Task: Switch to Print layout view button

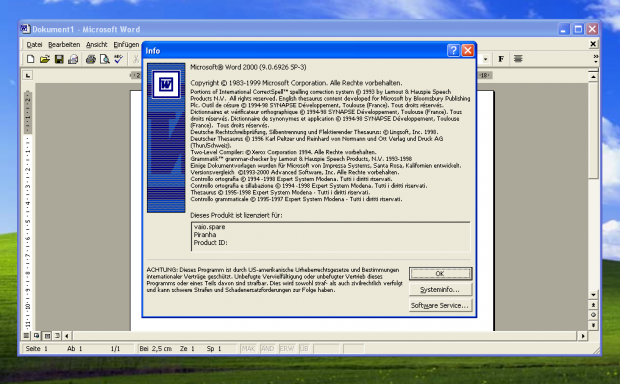Action: pos(47,336)
